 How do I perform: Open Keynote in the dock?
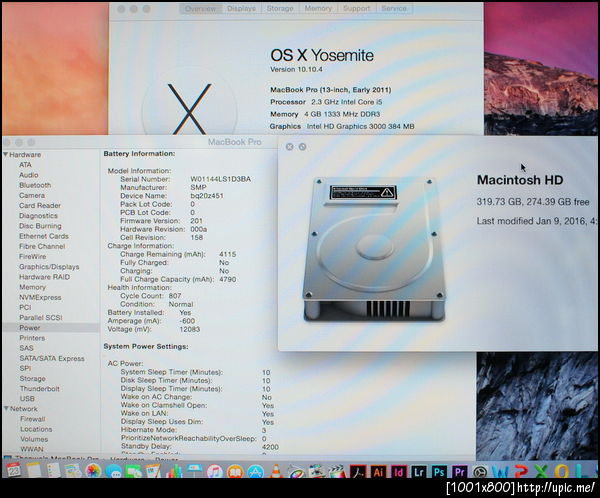click(194, 470)
